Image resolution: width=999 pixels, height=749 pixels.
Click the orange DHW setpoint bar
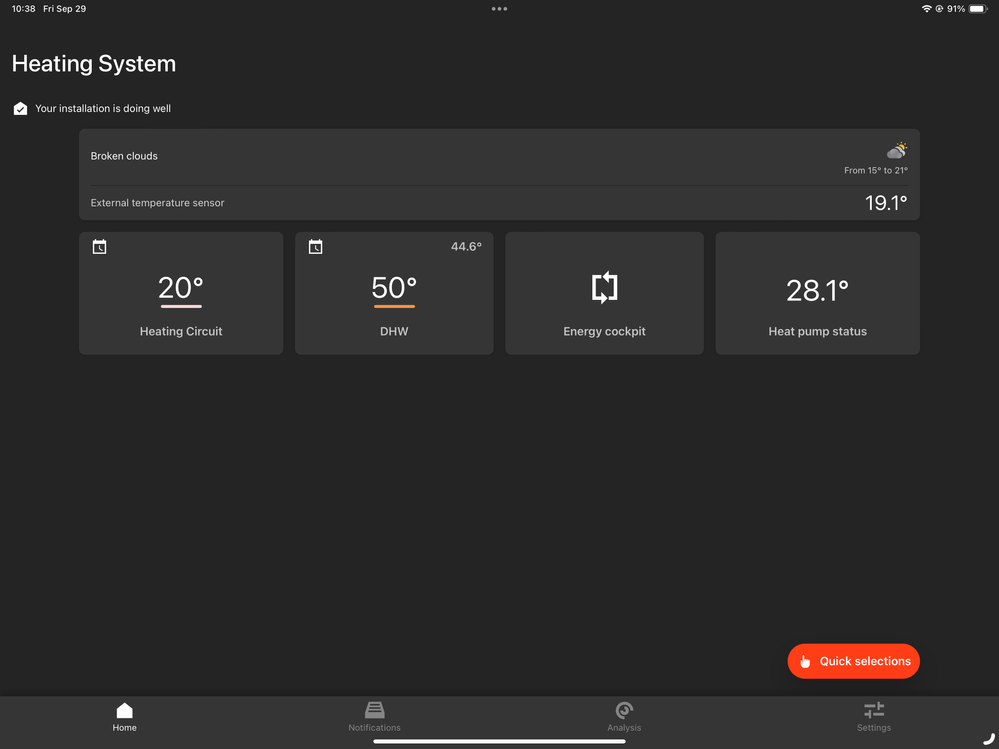click(394, 307)
